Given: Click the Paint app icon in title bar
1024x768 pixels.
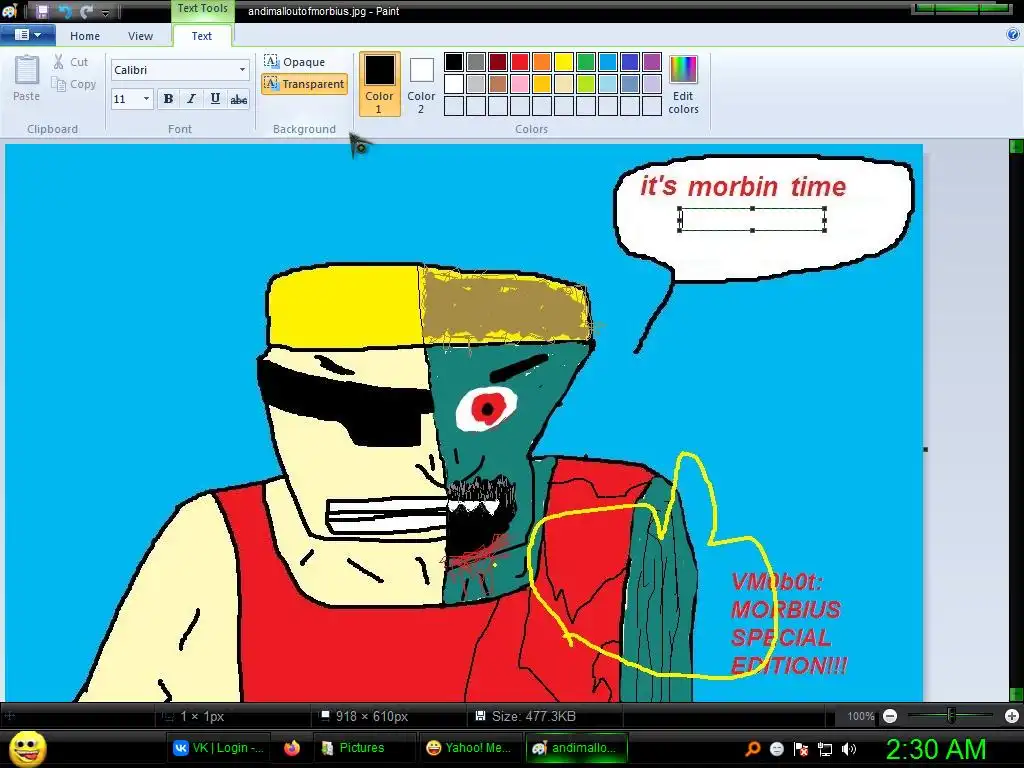Looking at the screenshot, I should 9,11.
